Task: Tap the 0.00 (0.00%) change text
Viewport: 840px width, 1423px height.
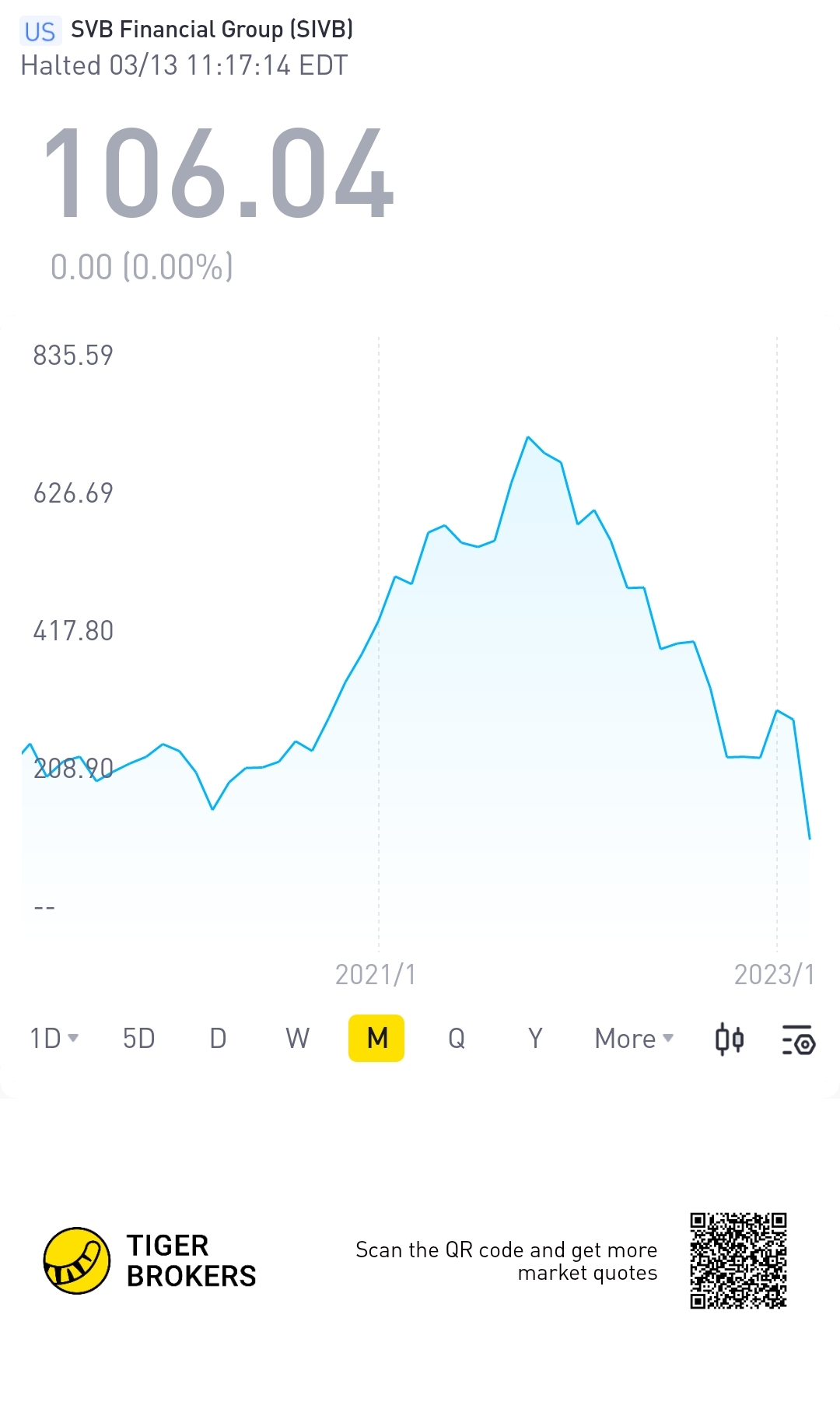Action: pyautogui.click(x=142, y=267)
